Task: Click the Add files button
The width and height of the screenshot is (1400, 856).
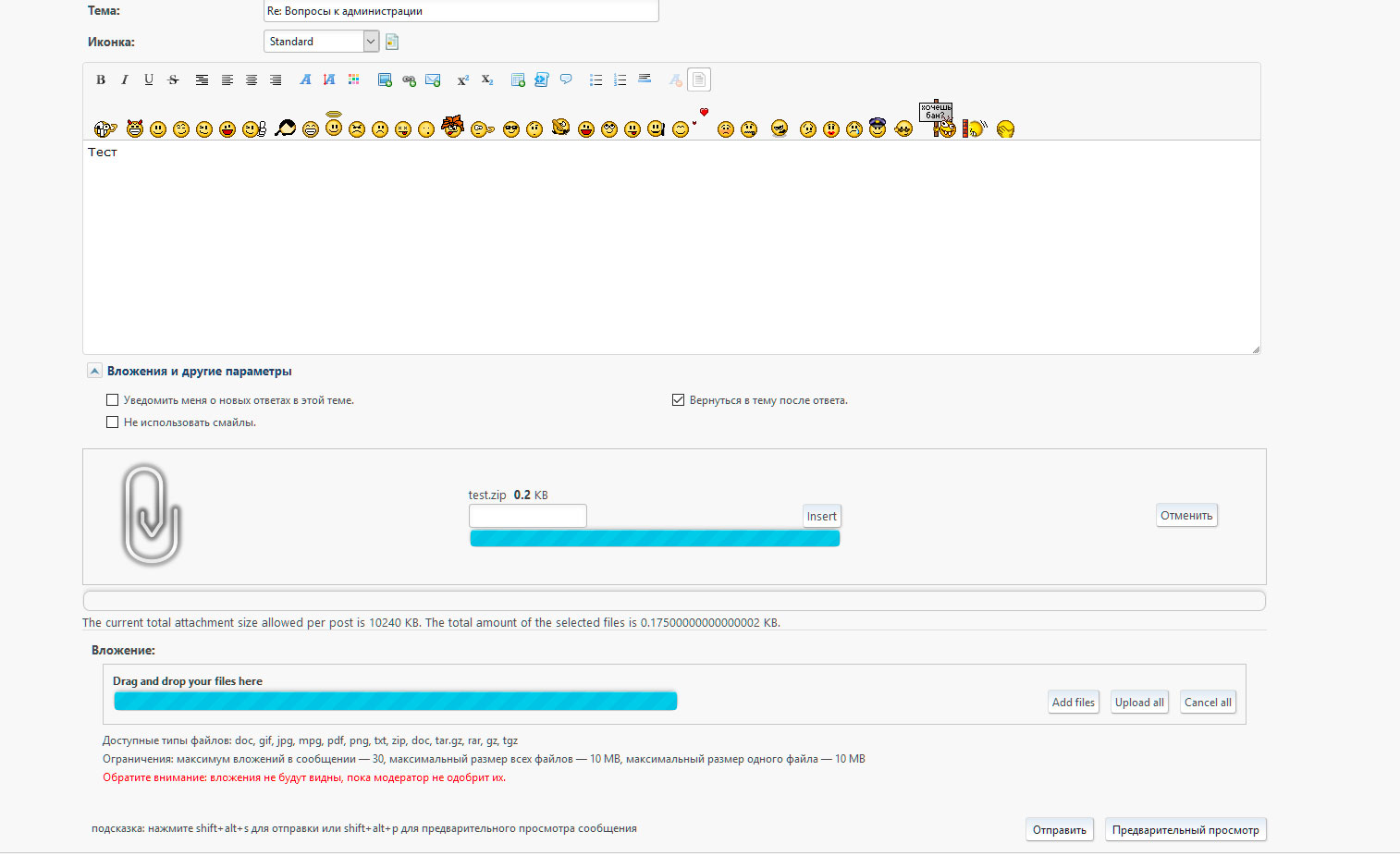Action: point(1074,703)
